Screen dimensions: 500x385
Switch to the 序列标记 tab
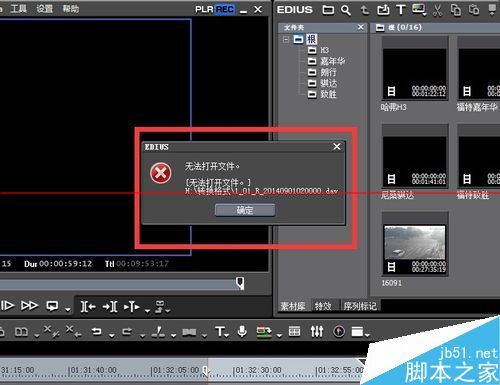click(x=360, y=306)
